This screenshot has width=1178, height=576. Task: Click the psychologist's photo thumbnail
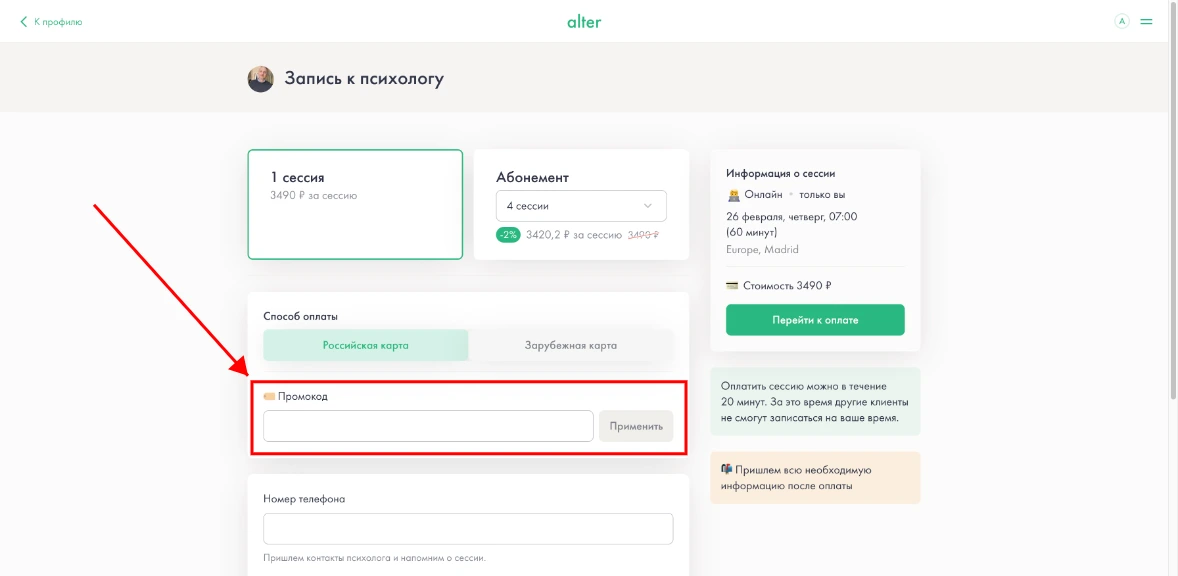pyautogui.click(x=260, y=79)
